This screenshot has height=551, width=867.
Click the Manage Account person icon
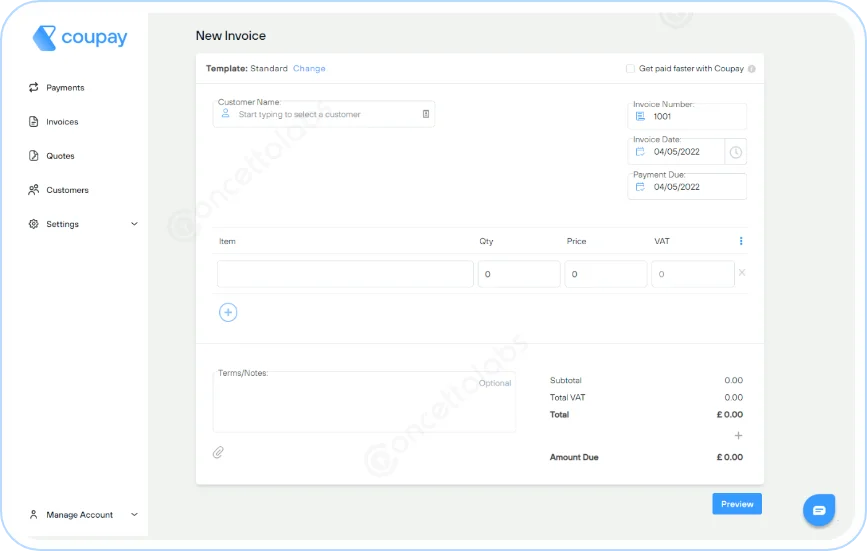click(34, 515)
